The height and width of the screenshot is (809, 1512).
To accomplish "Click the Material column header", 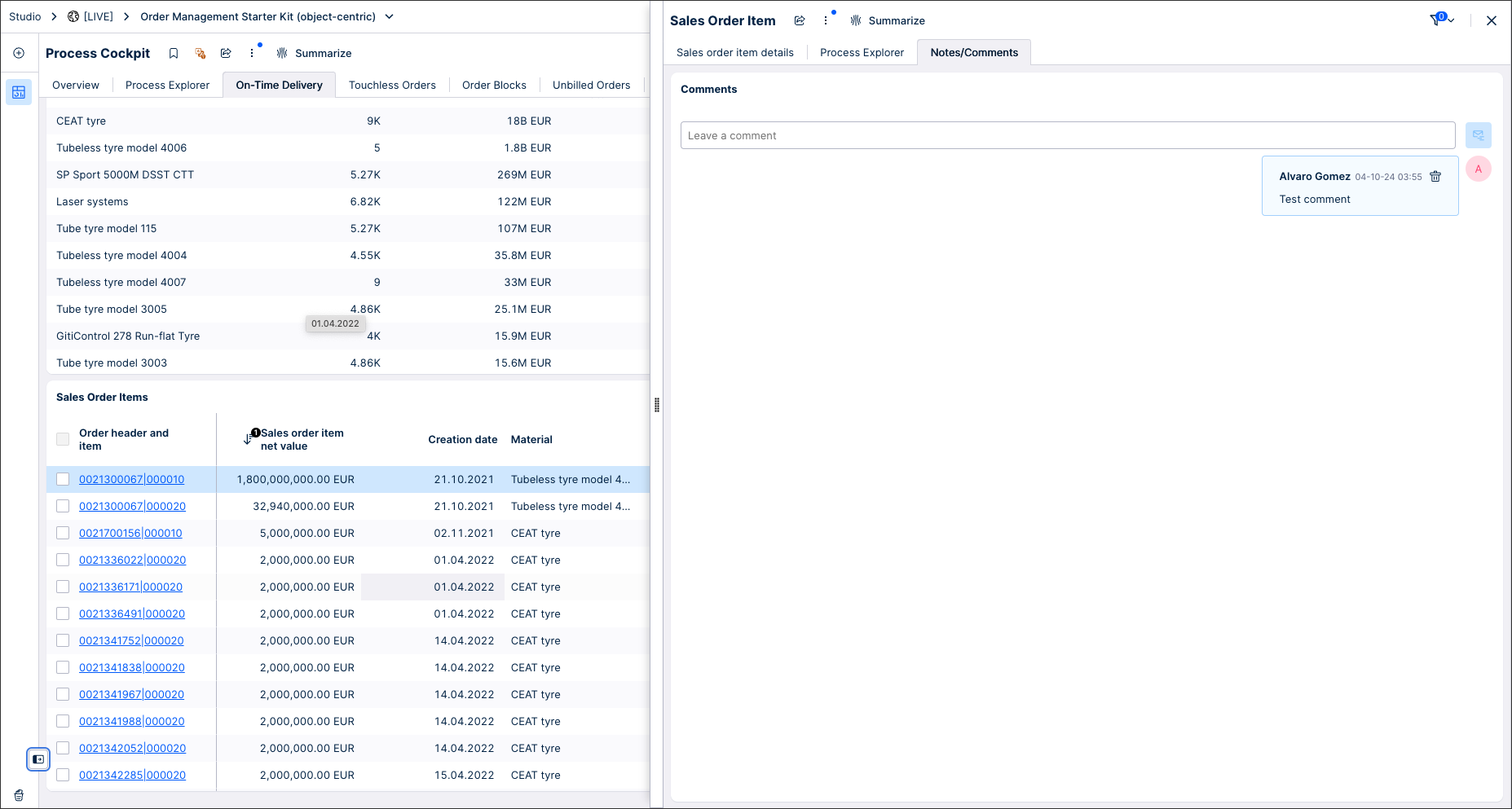I will coord(531,439).
